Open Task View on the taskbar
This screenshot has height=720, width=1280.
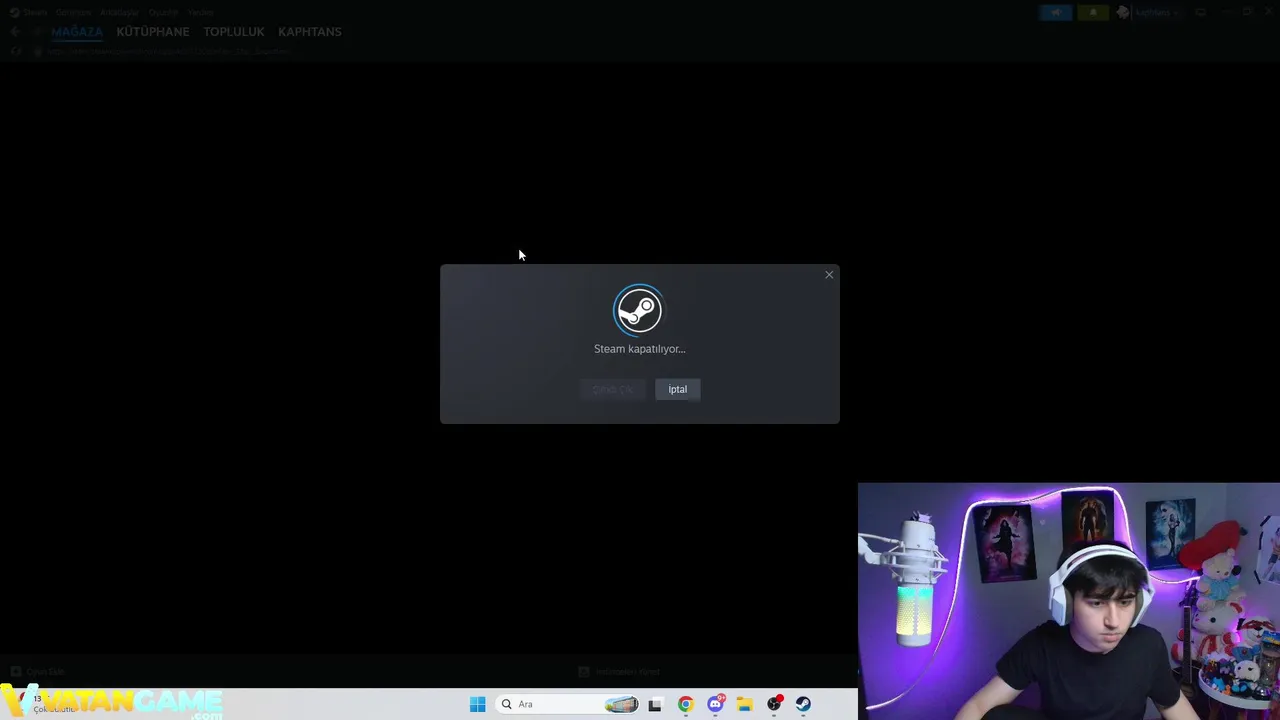click(655, 704)
